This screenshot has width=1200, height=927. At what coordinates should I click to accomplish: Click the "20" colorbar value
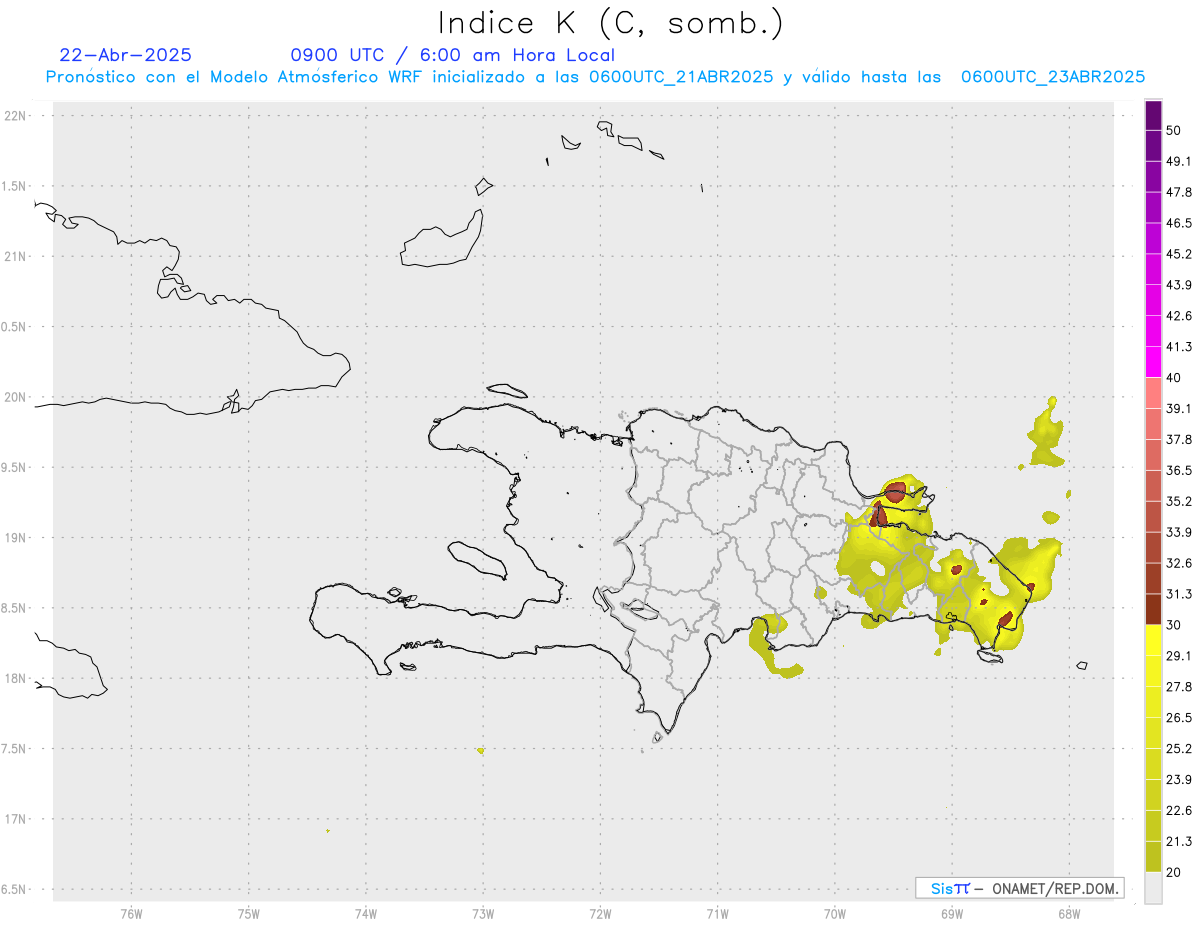click(1173, 872)
